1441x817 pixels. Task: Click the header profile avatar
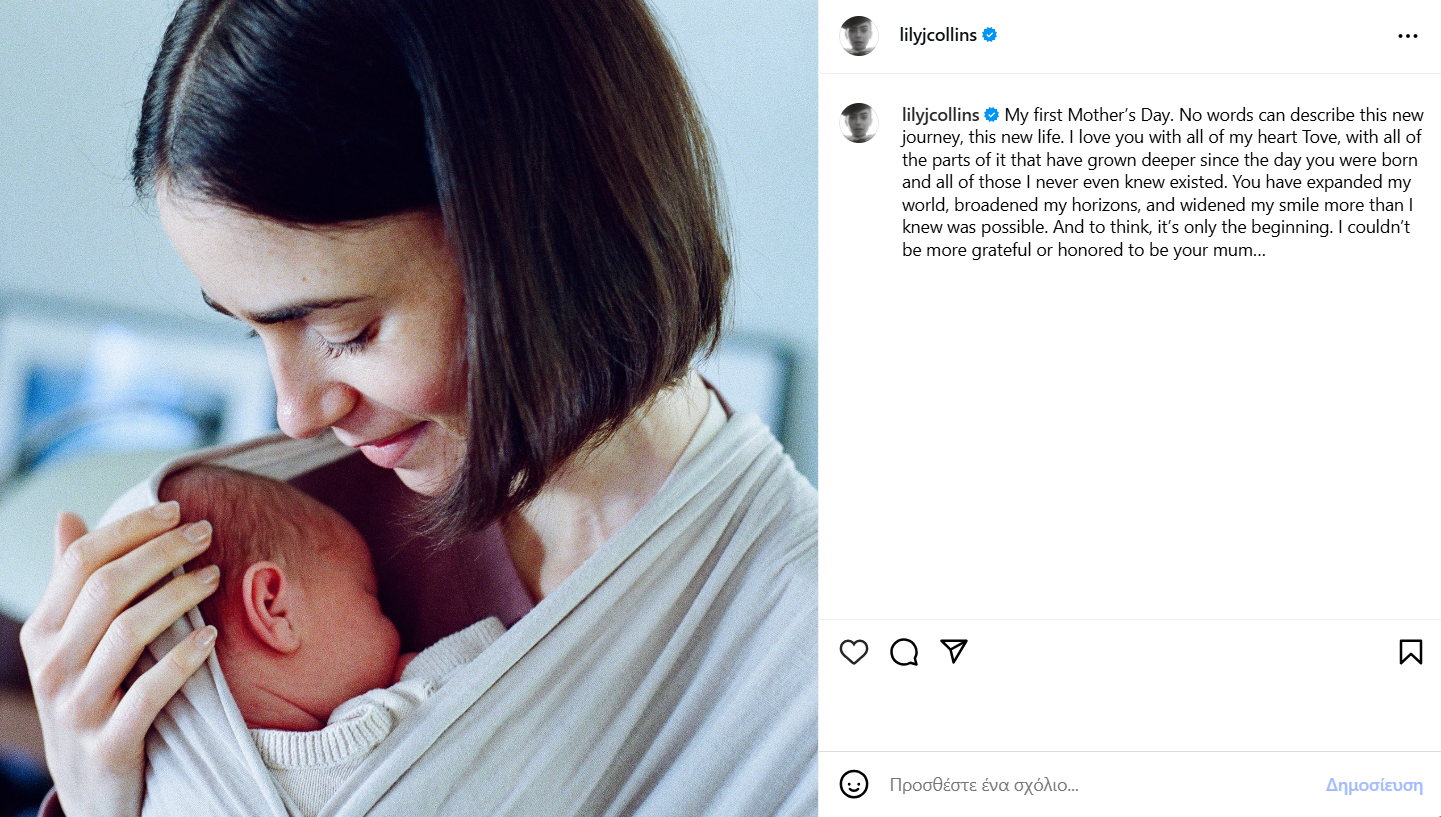859,36
